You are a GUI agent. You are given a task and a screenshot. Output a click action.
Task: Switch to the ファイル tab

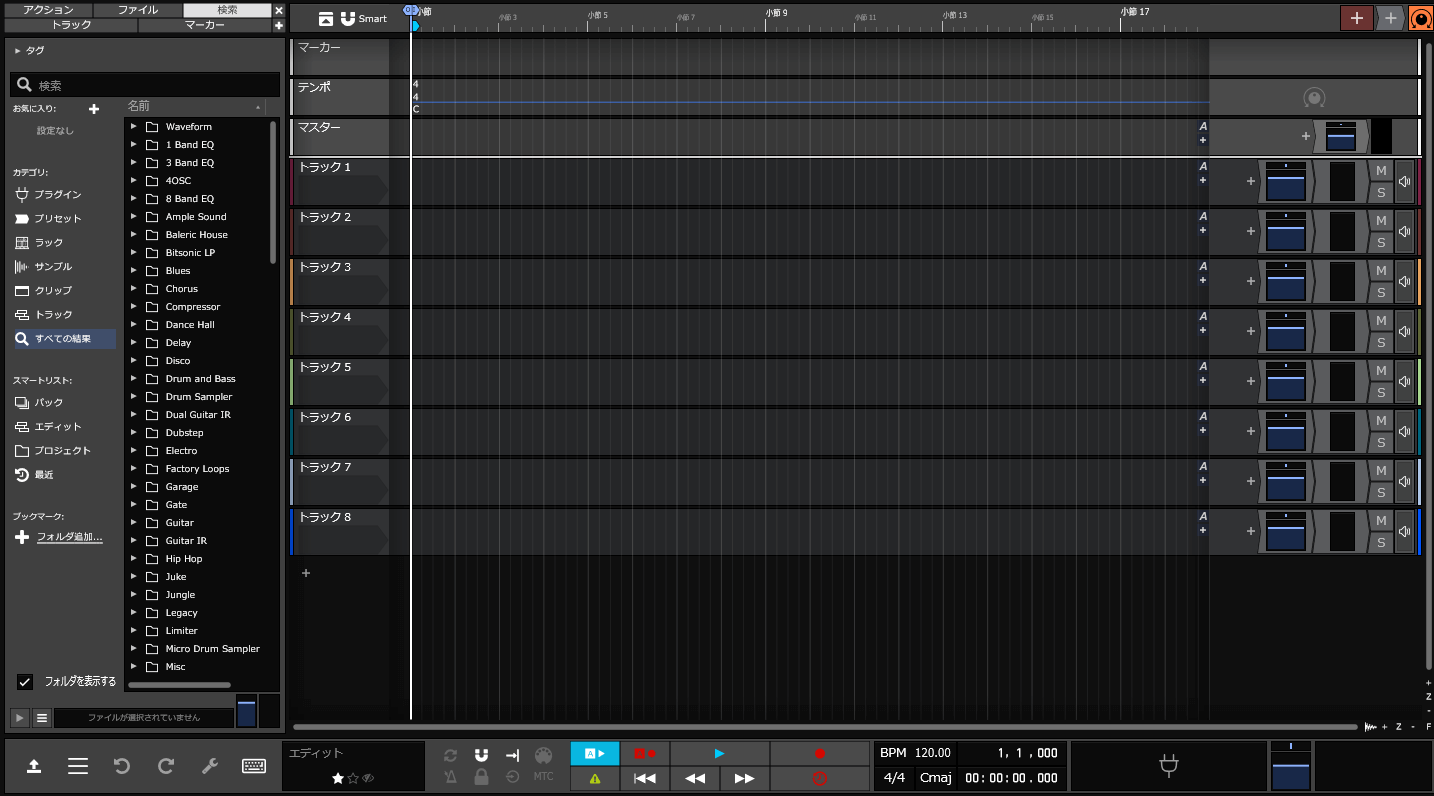coord(137,10)
